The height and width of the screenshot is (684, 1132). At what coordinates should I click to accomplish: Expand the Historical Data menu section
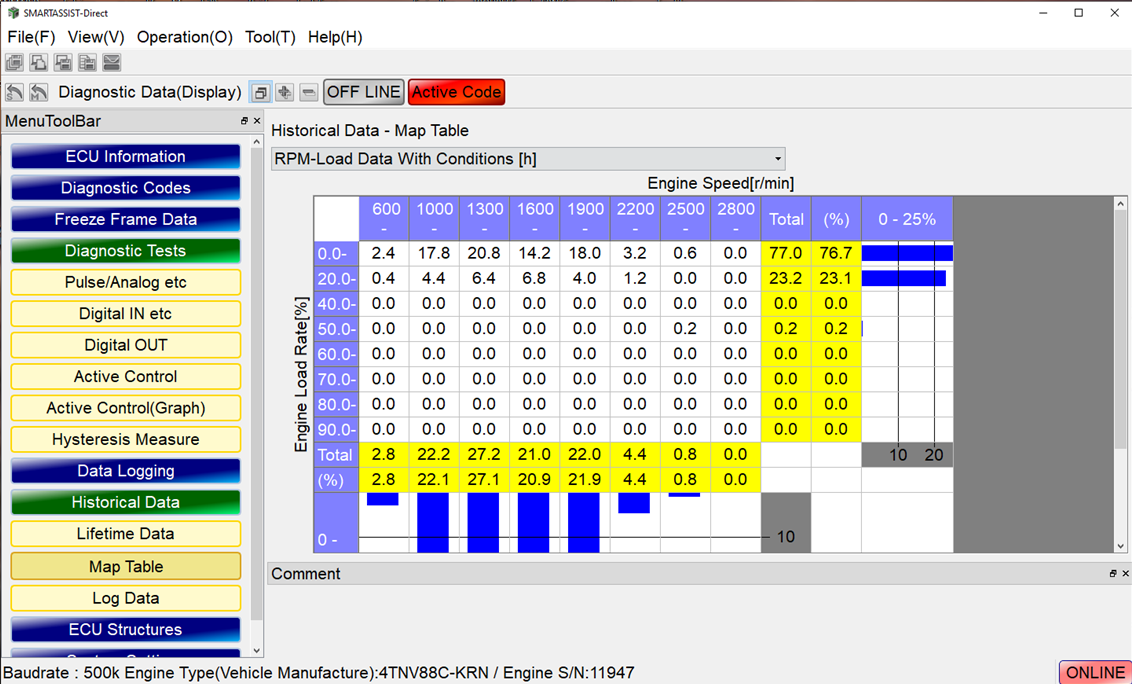pyautogui.click(x=125, y=502)
